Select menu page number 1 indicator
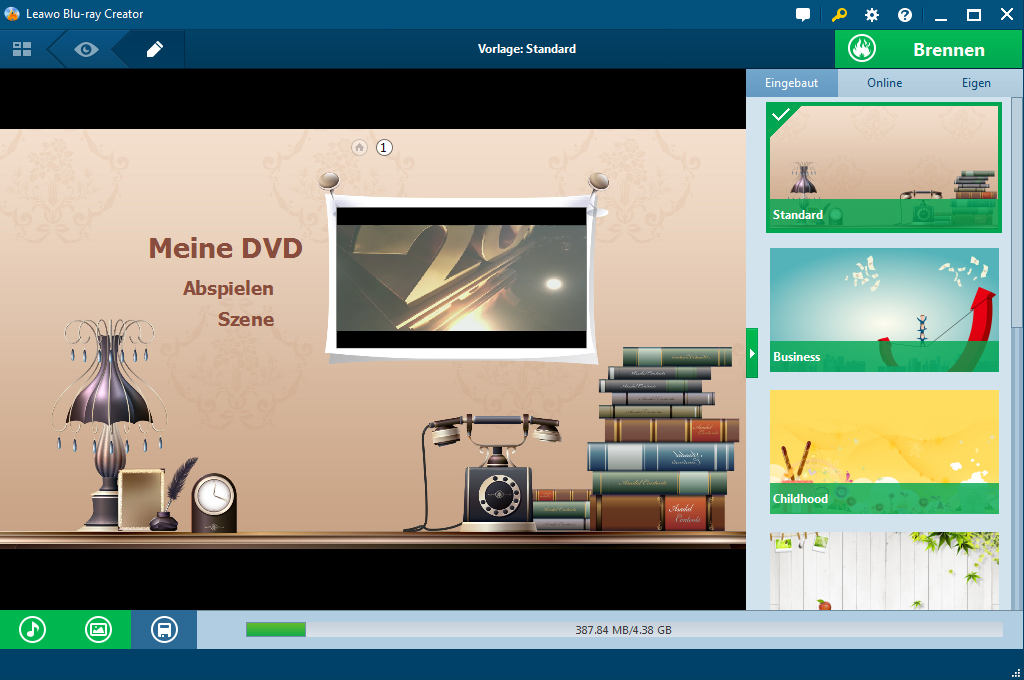Image resolution: width=1024 pixels, height=680 pixels. [x=384, y=148]
